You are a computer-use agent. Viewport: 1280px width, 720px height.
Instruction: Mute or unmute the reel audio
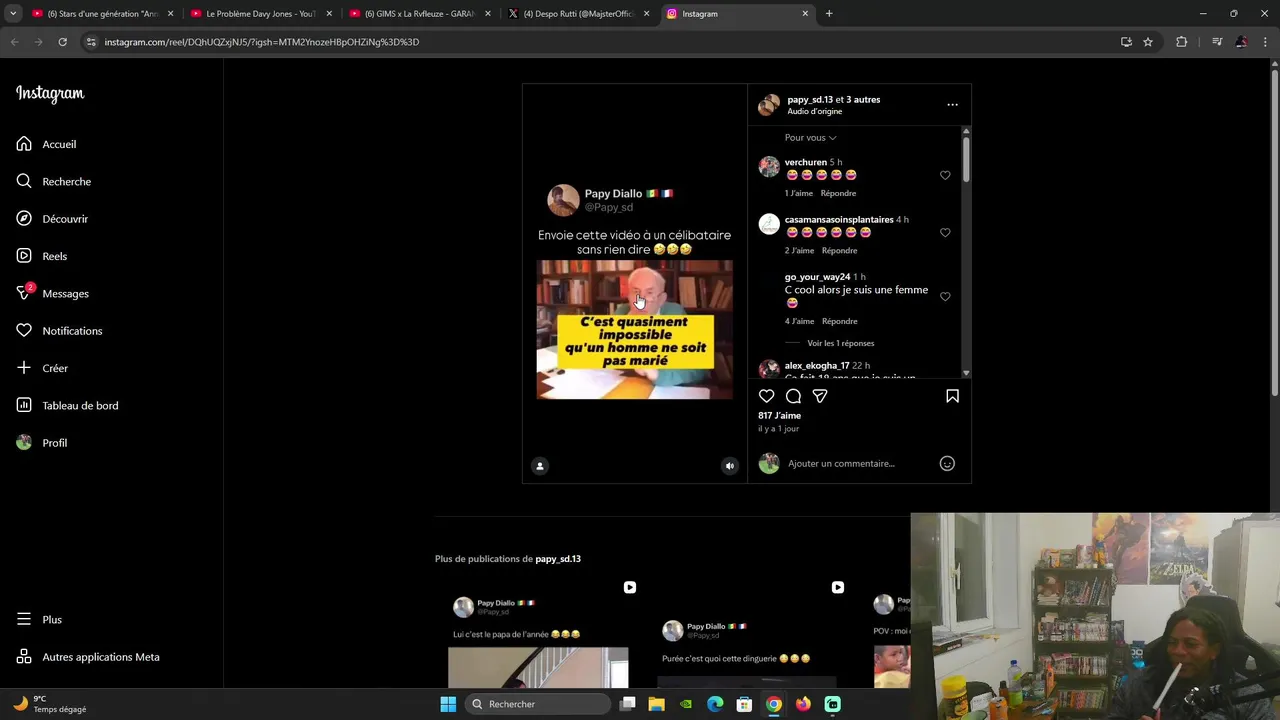(729, 466)
